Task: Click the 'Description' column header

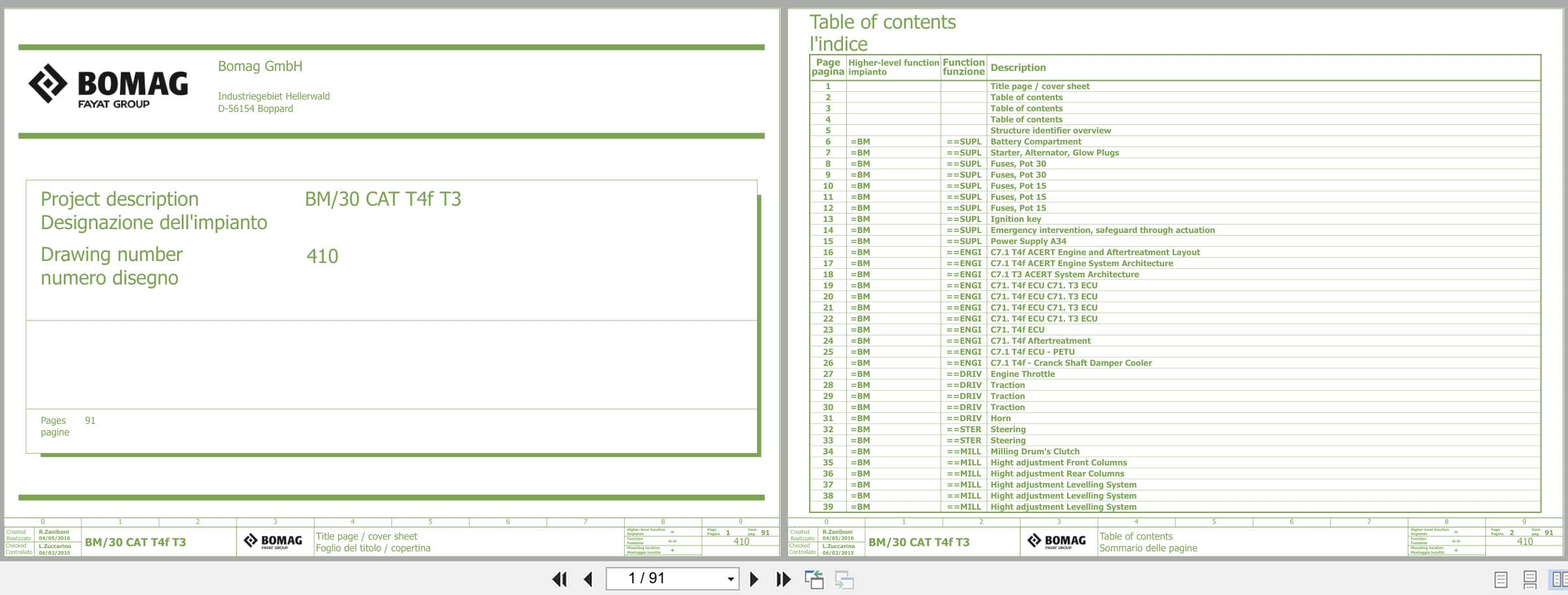Action: pos(1018,67)
